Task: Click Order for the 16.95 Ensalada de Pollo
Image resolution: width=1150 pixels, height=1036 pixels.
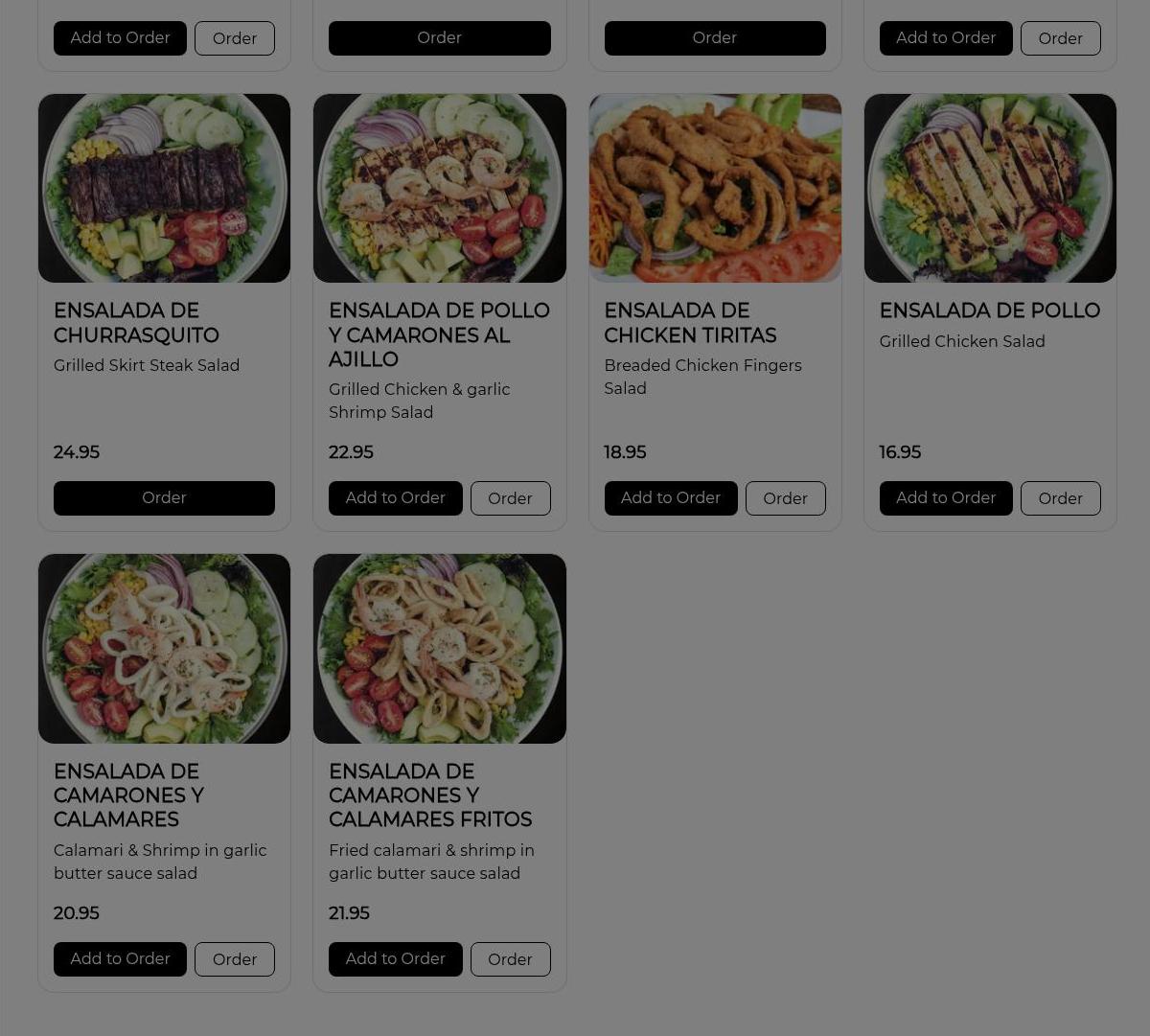Action: click(x=1060, y=498)
